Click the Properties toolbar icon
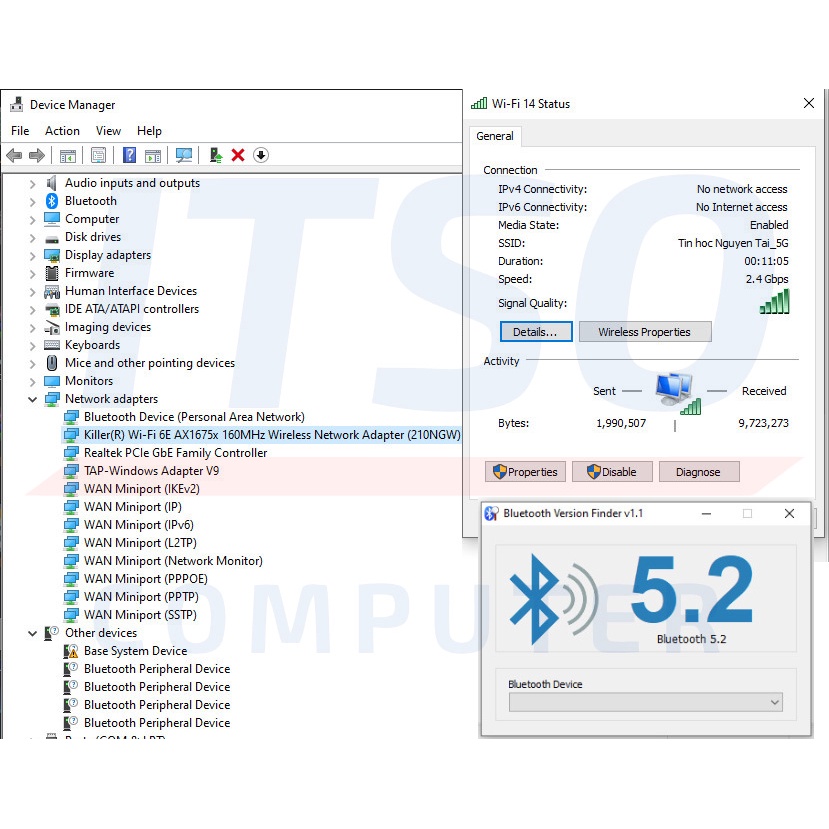This screenshot has height=829, width=829. pyautogui.click(x=98, y=155)
